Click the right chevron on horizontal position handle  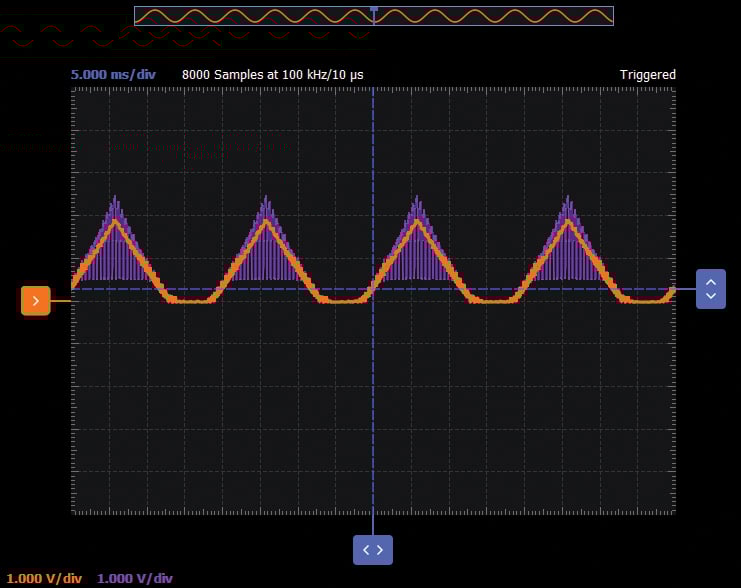[x=380, y=550]
